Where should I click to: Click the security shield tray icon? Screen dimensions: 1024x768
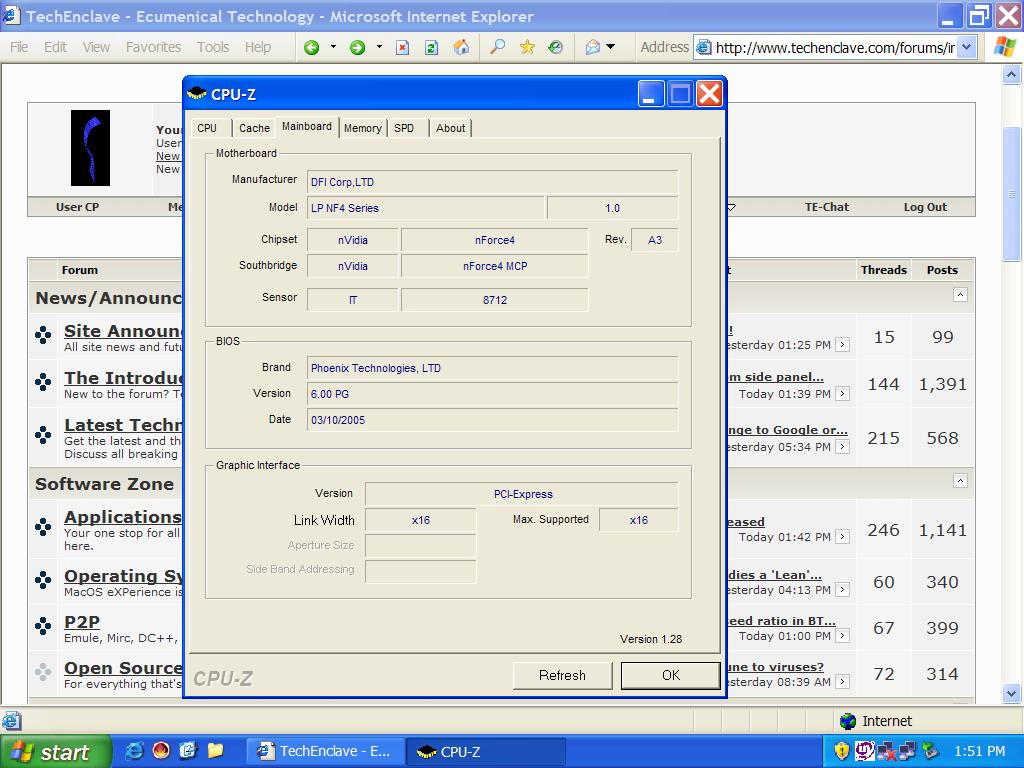842,751
